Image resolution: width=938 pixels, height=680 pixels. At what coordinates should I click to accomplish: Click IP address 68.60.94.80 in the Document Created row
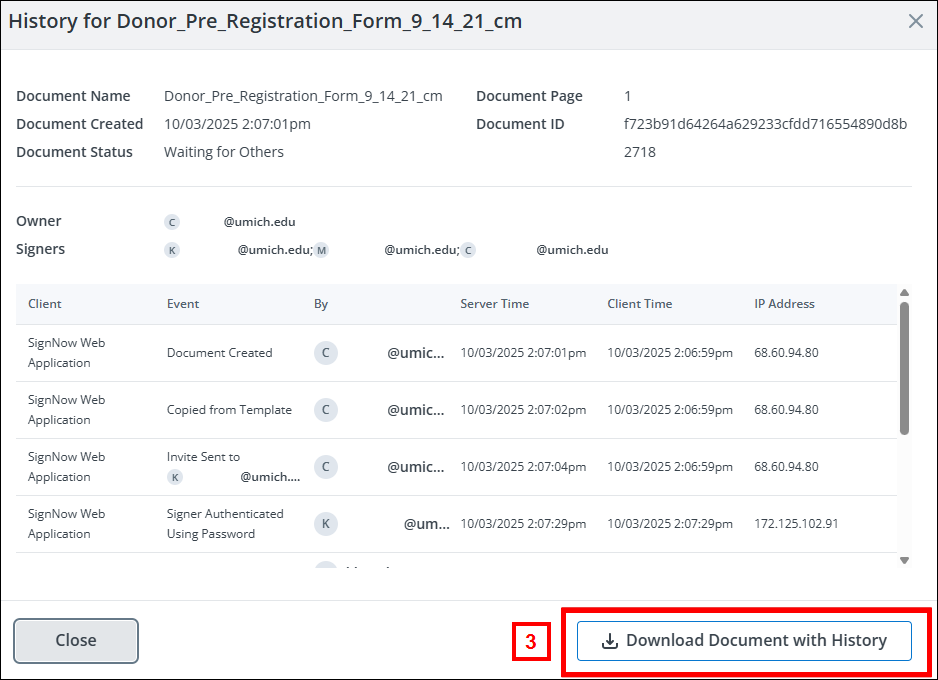click(x=786, y=353)
